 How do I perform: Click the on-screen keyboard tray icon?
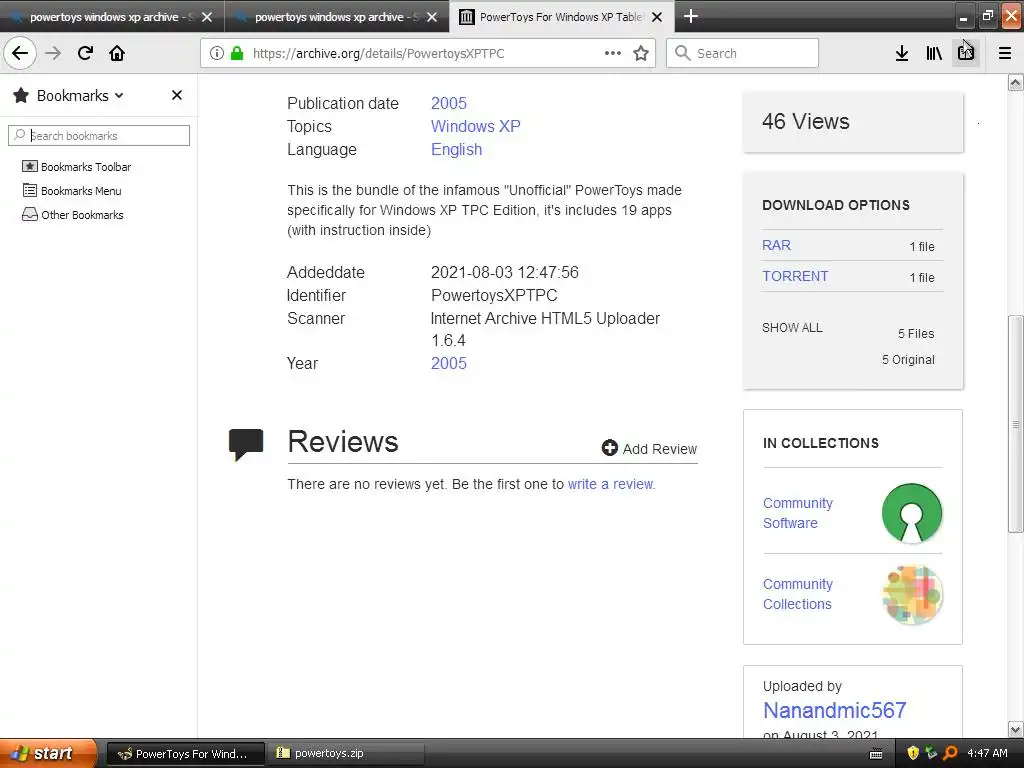(876, 754)
